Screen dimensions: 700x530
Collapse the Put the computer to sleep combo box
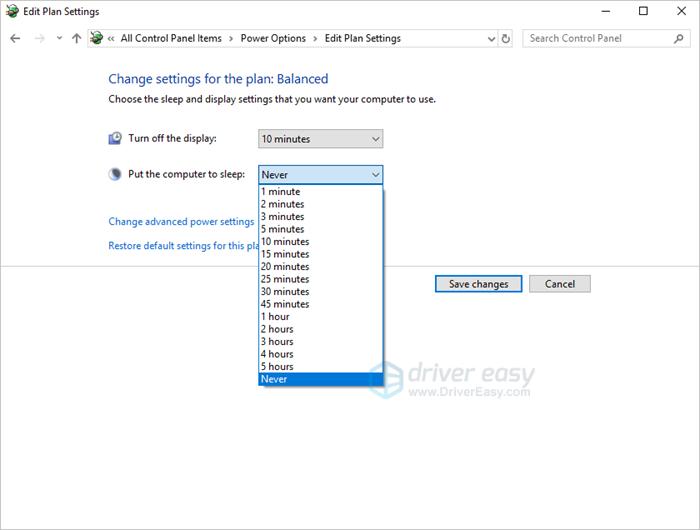click(321, 175)
